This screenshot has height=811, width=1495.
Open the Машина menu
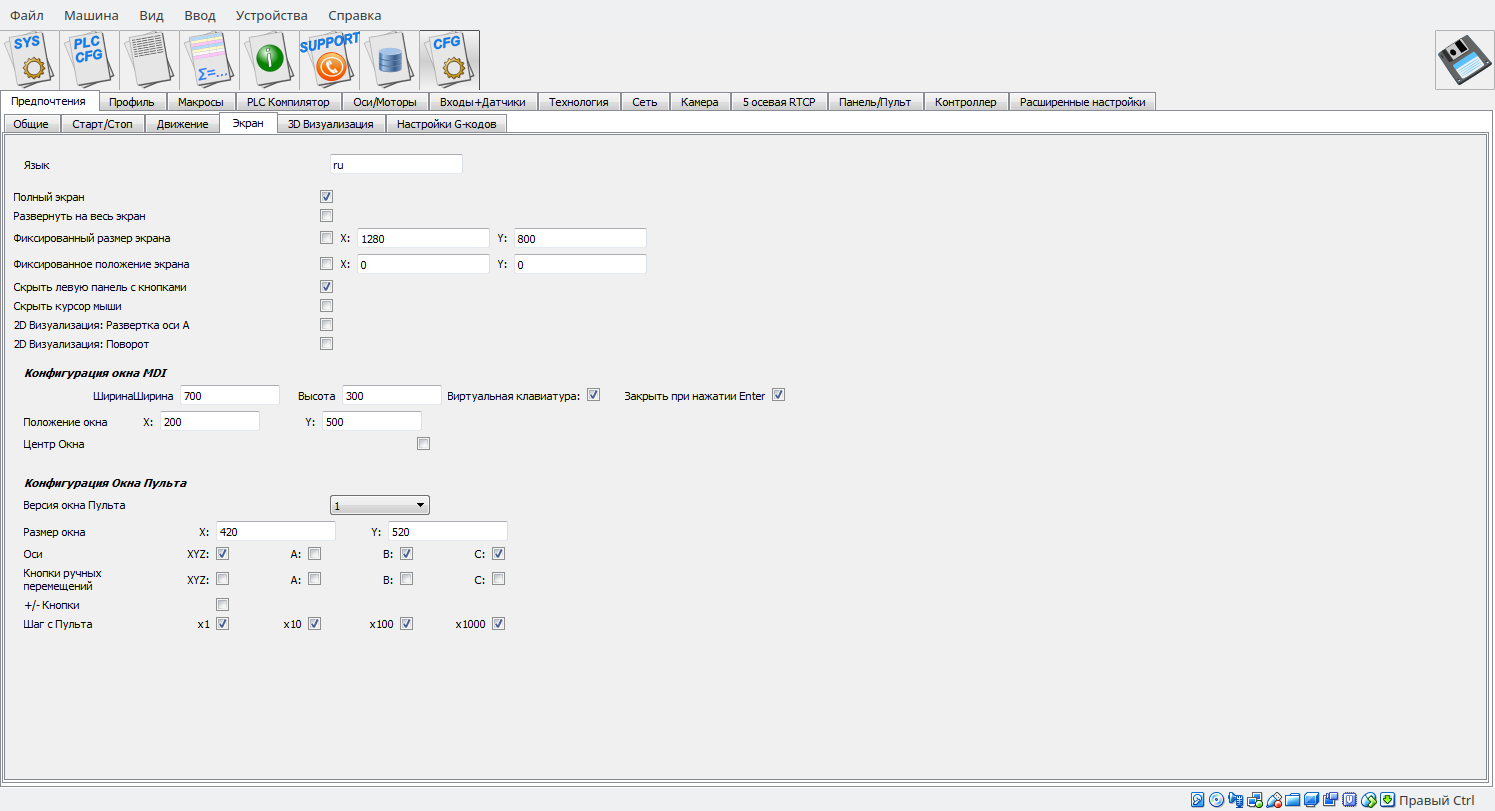pos(91,15)
